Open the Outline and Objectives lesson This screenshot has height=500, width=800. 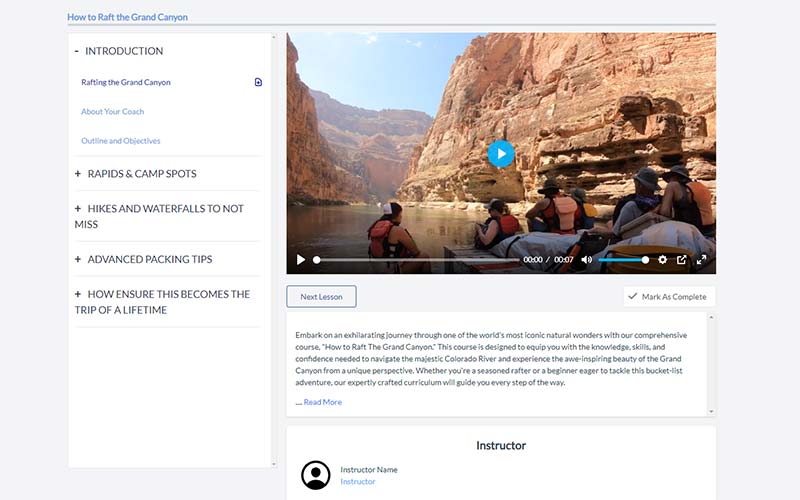click(x=121, y=141)
